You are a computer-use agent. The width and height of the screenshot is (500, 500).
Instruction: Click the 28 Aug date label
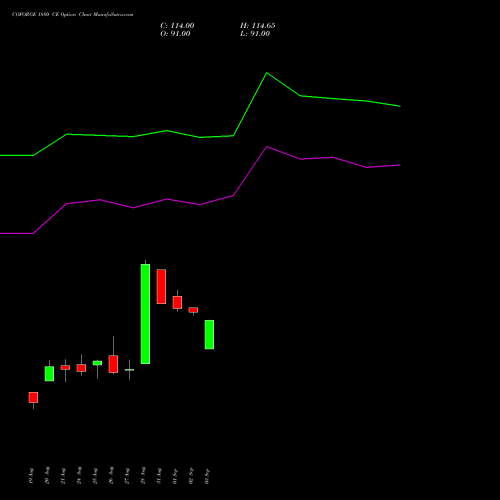(x=143, y=476)
